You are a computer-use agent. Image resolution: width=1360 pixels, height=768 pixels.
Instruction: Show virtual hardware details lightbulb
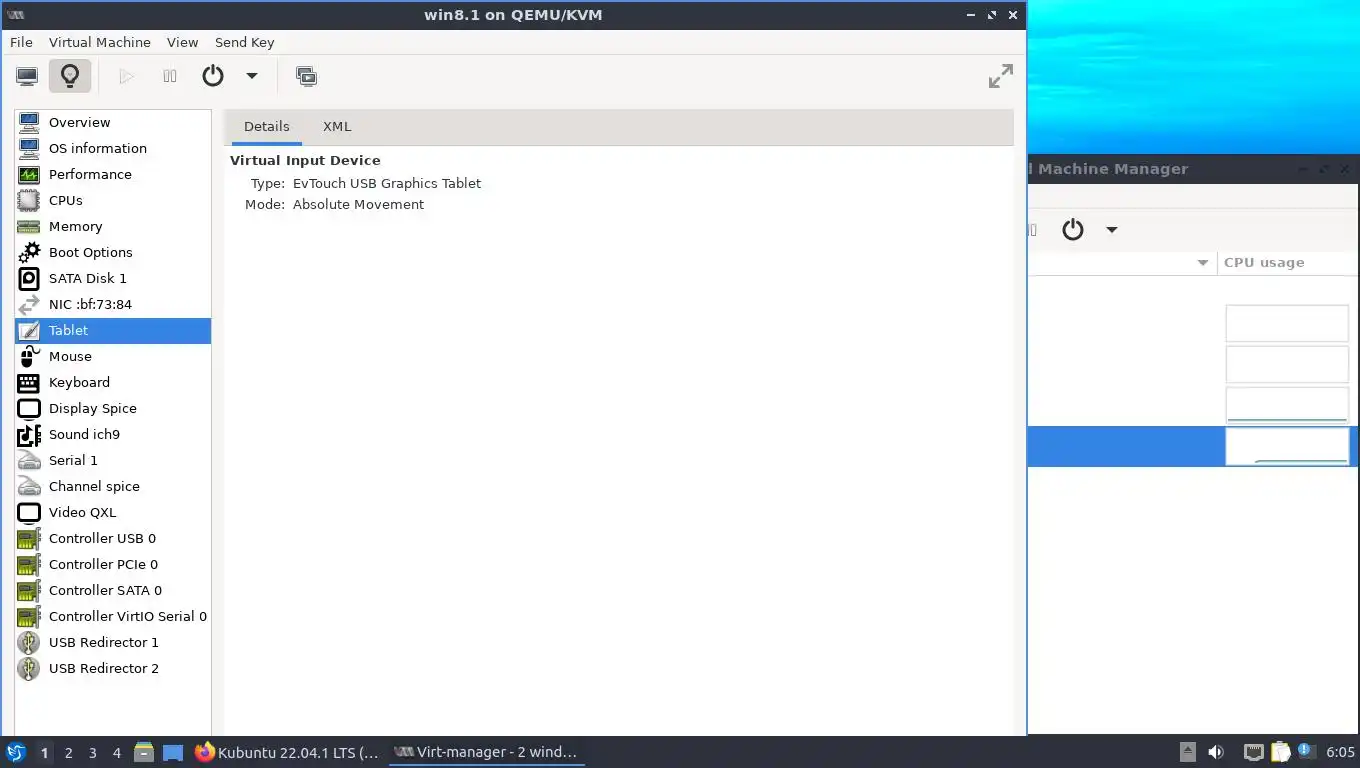click(69, 76)
